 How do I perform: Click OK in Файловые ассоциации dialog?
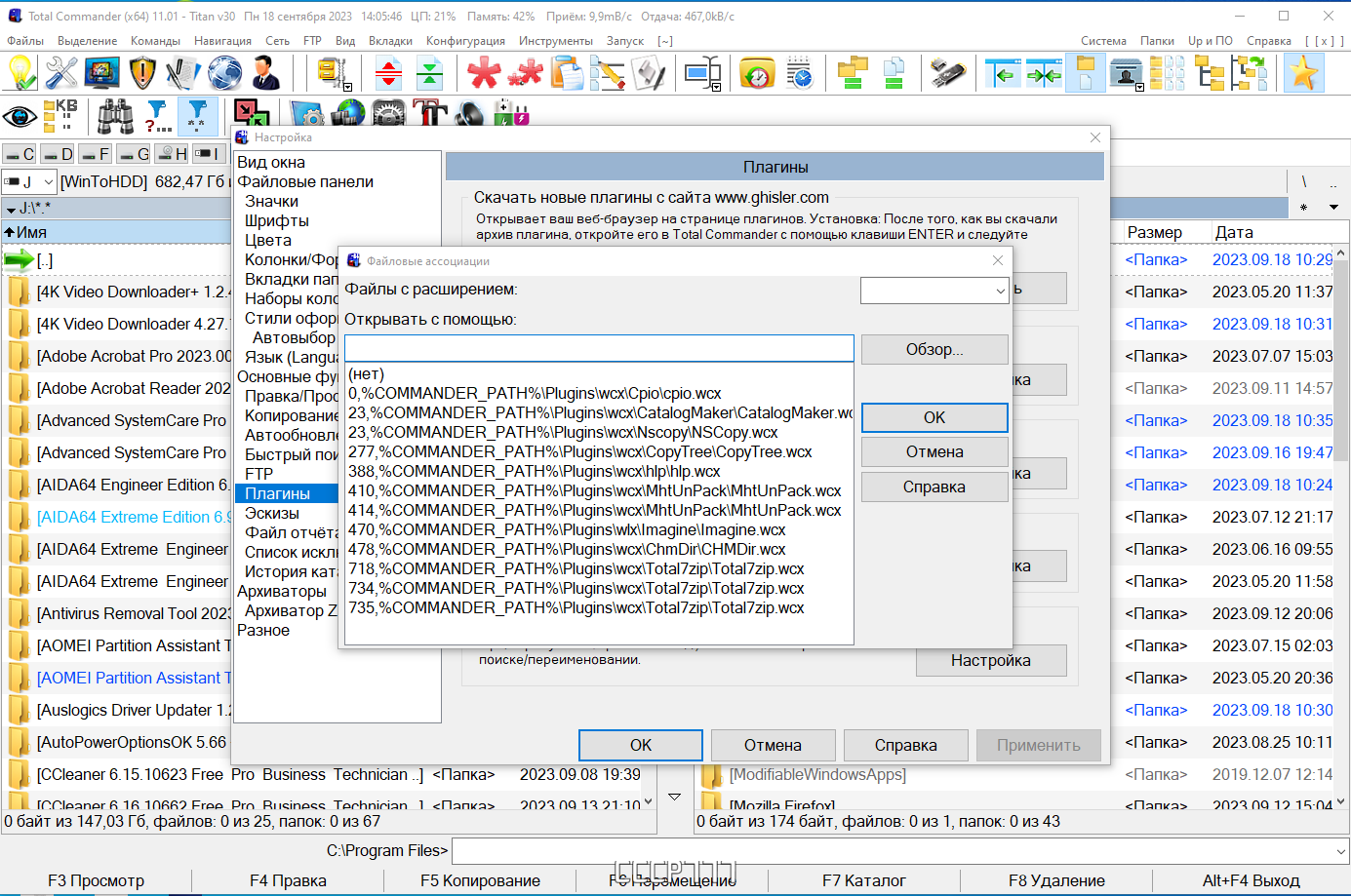click(934, 417)
